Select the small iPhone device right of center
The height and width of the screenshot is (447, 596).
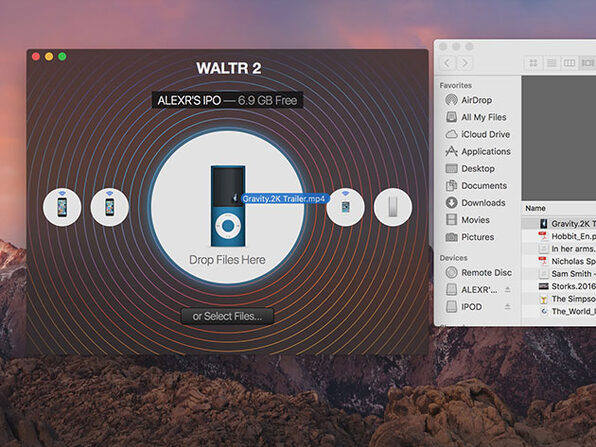click(345, 207)
